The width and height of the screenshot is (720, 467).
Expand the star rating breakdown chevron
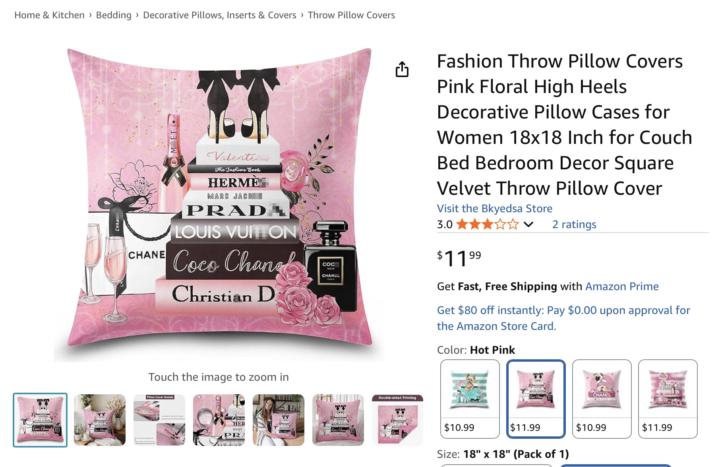click(529, 225)
